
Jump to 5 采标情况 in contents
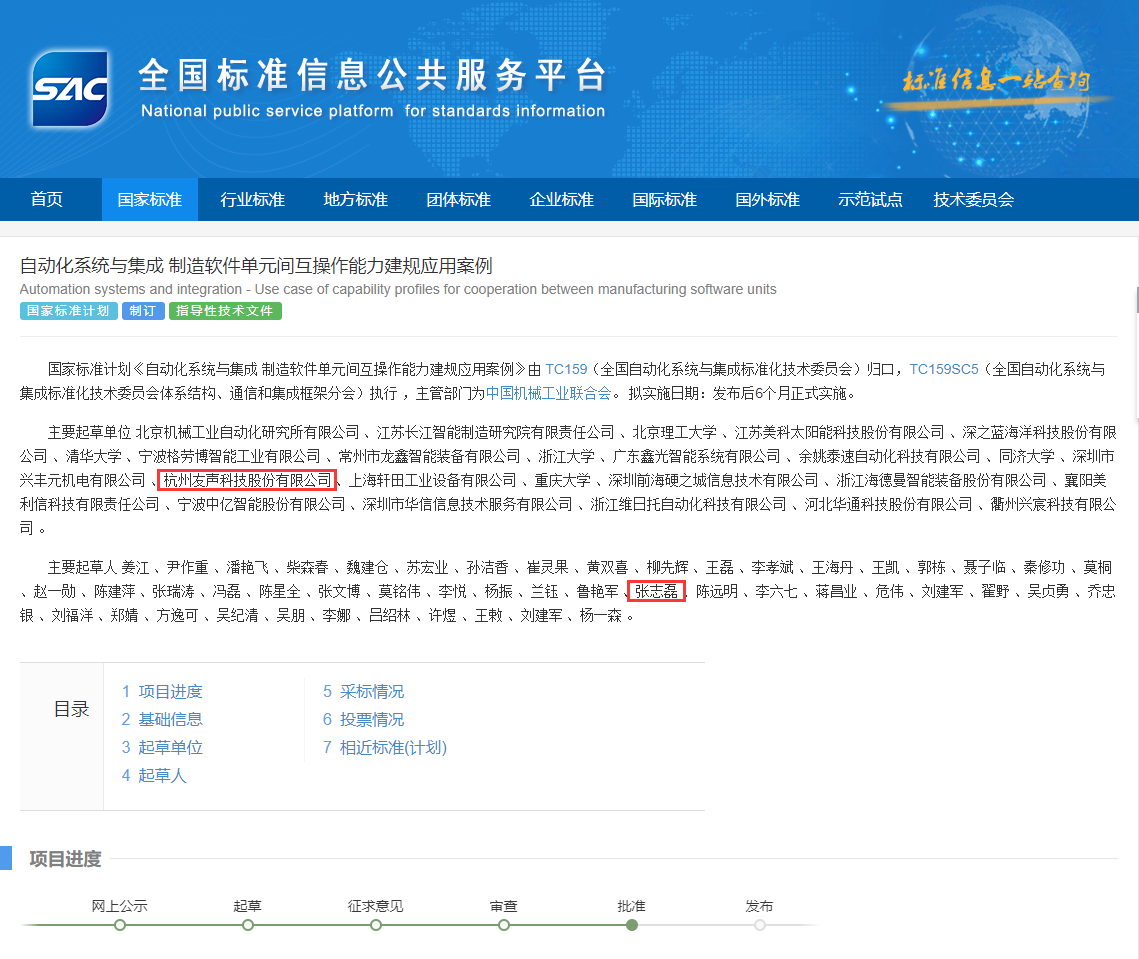pos(363,692)
